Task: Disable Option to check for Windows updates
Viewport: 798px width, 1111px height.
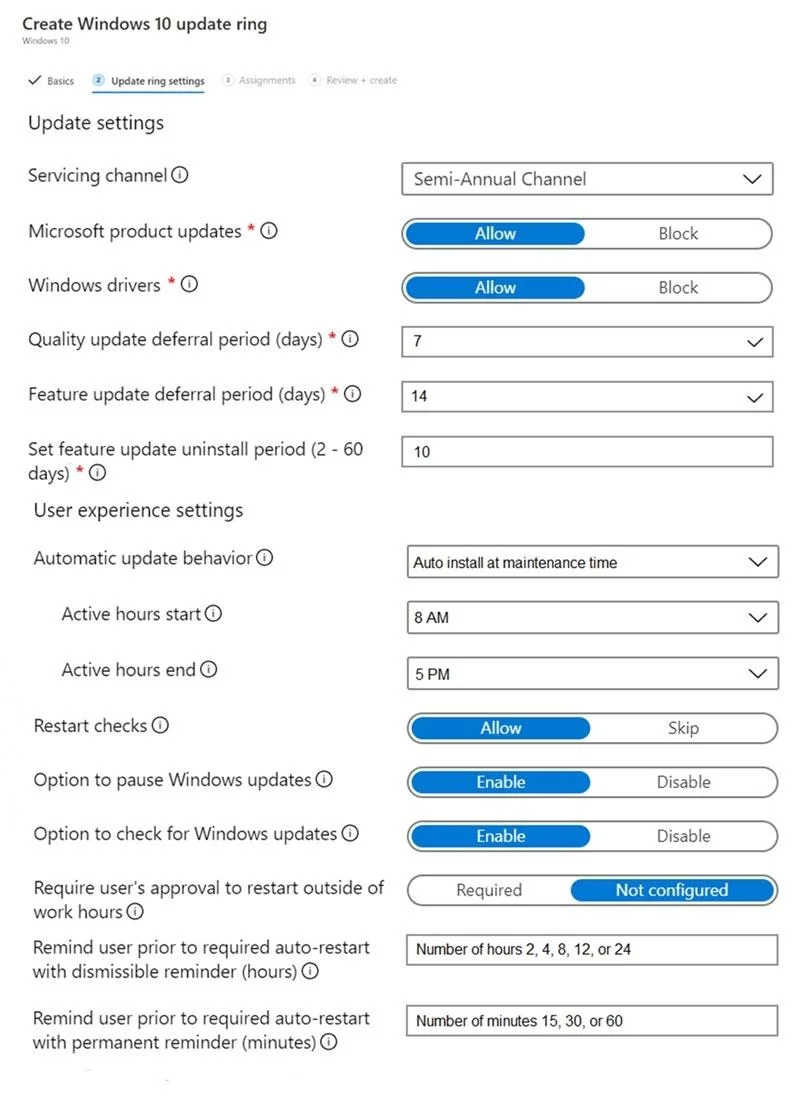Action: [683, 836]
